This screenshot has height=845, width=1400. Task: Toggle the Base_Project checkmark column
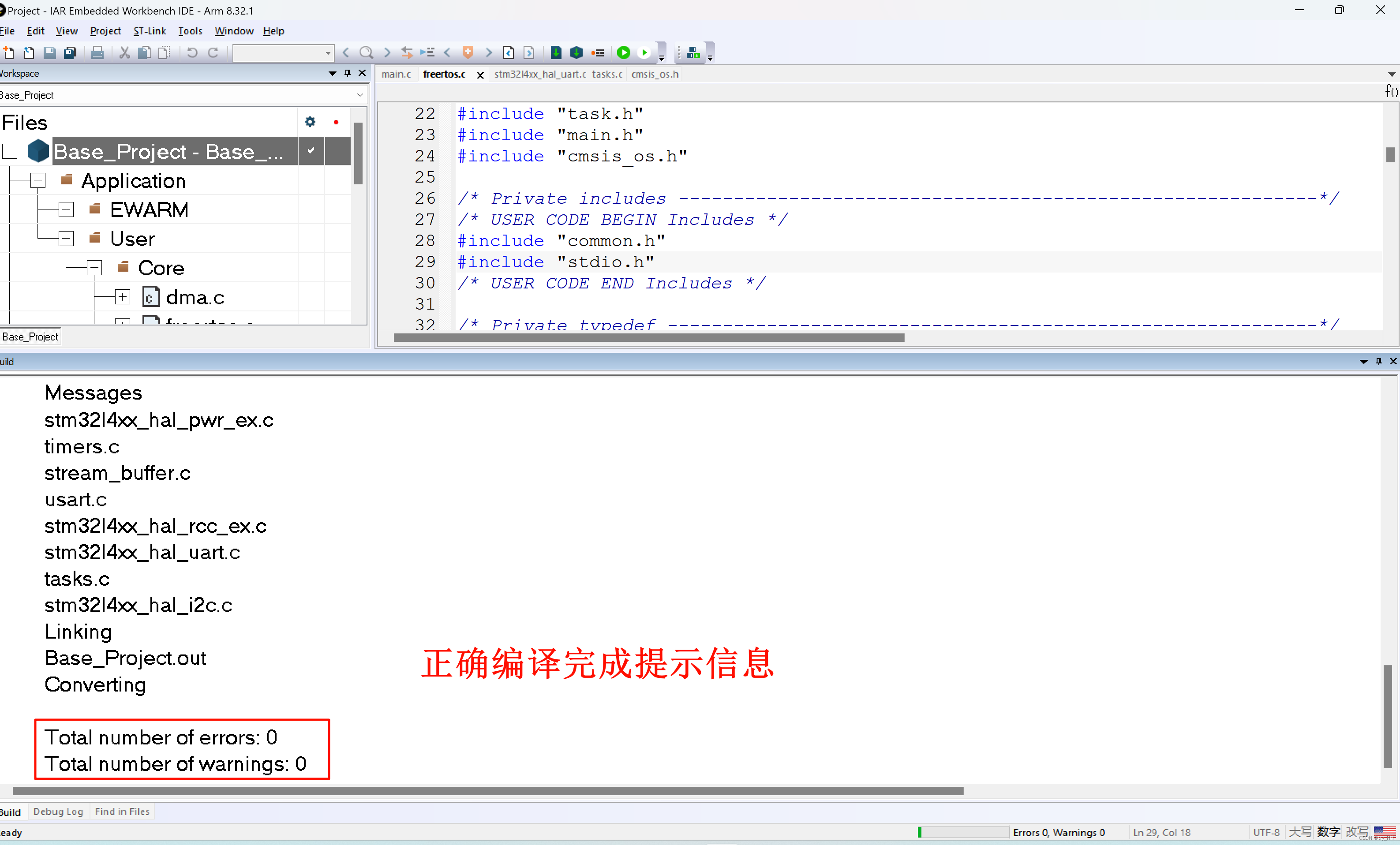point(311,150)
